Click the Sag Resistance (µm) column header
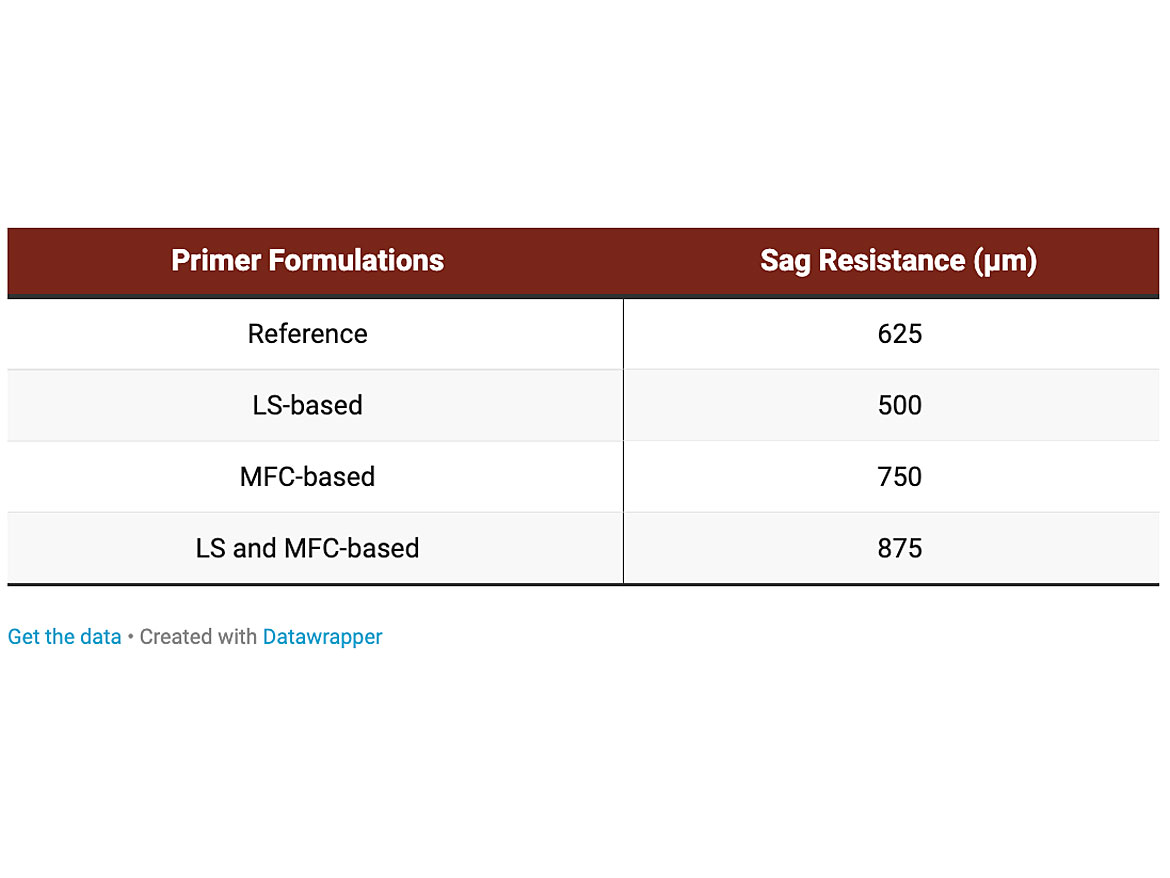 tap(898, 261)
